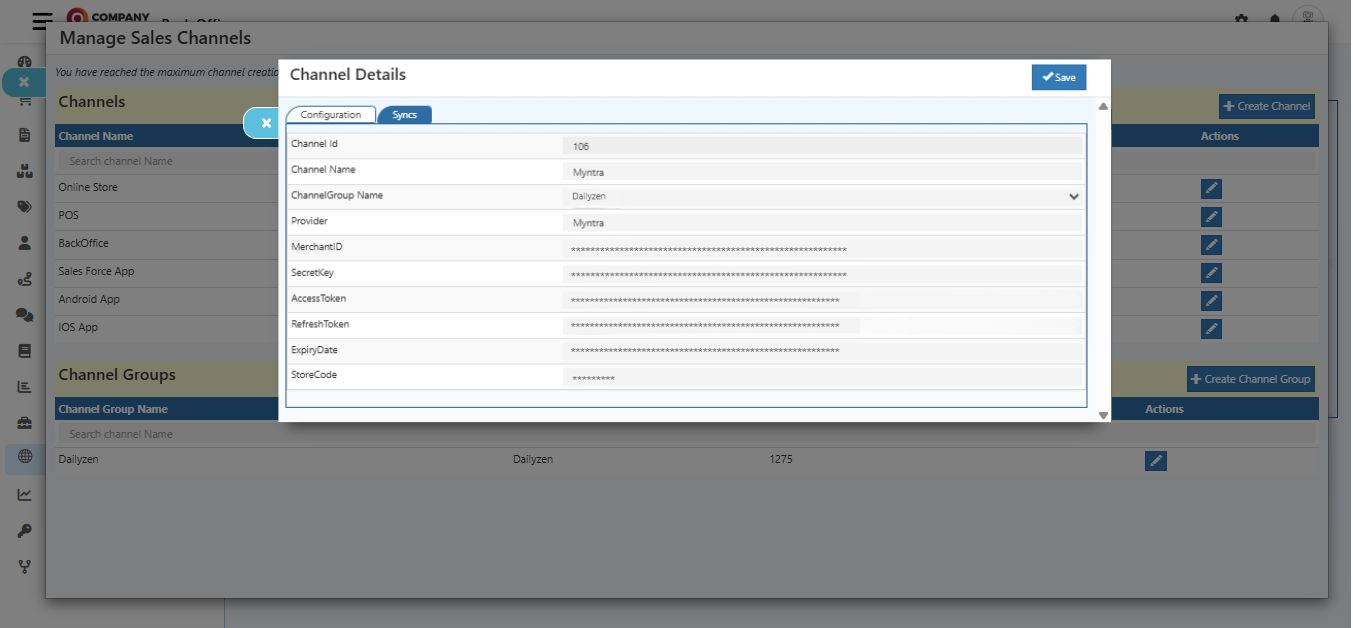
Task: Click the Create Channel button
Action: [1266, 106]
